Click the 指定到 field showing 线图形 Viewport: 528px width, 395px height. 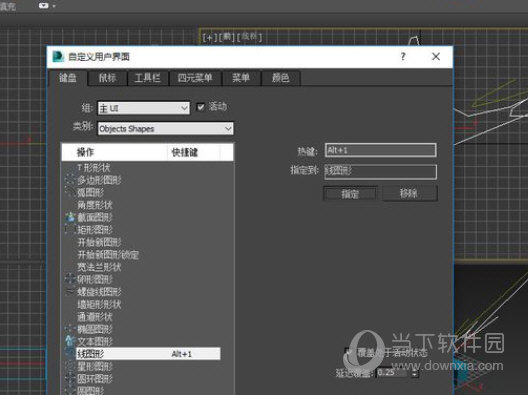tap(381, 171)
